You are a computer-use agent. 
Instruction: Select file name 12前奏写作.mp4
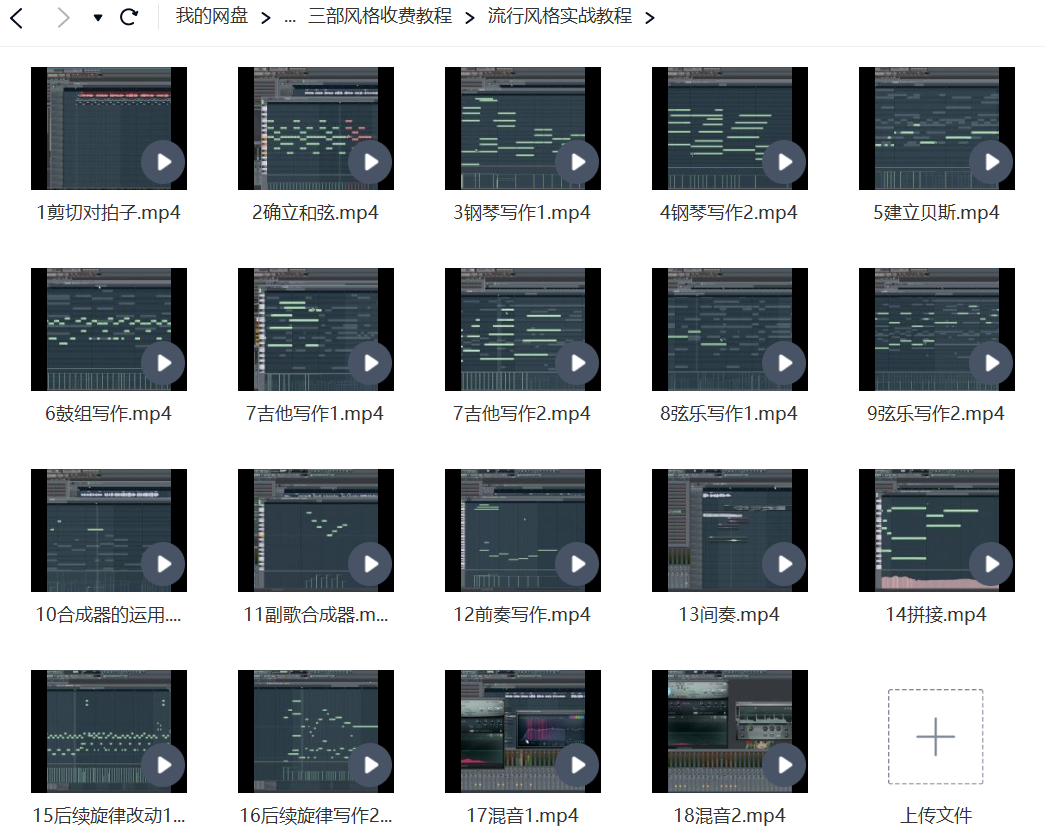click(522, 615)
